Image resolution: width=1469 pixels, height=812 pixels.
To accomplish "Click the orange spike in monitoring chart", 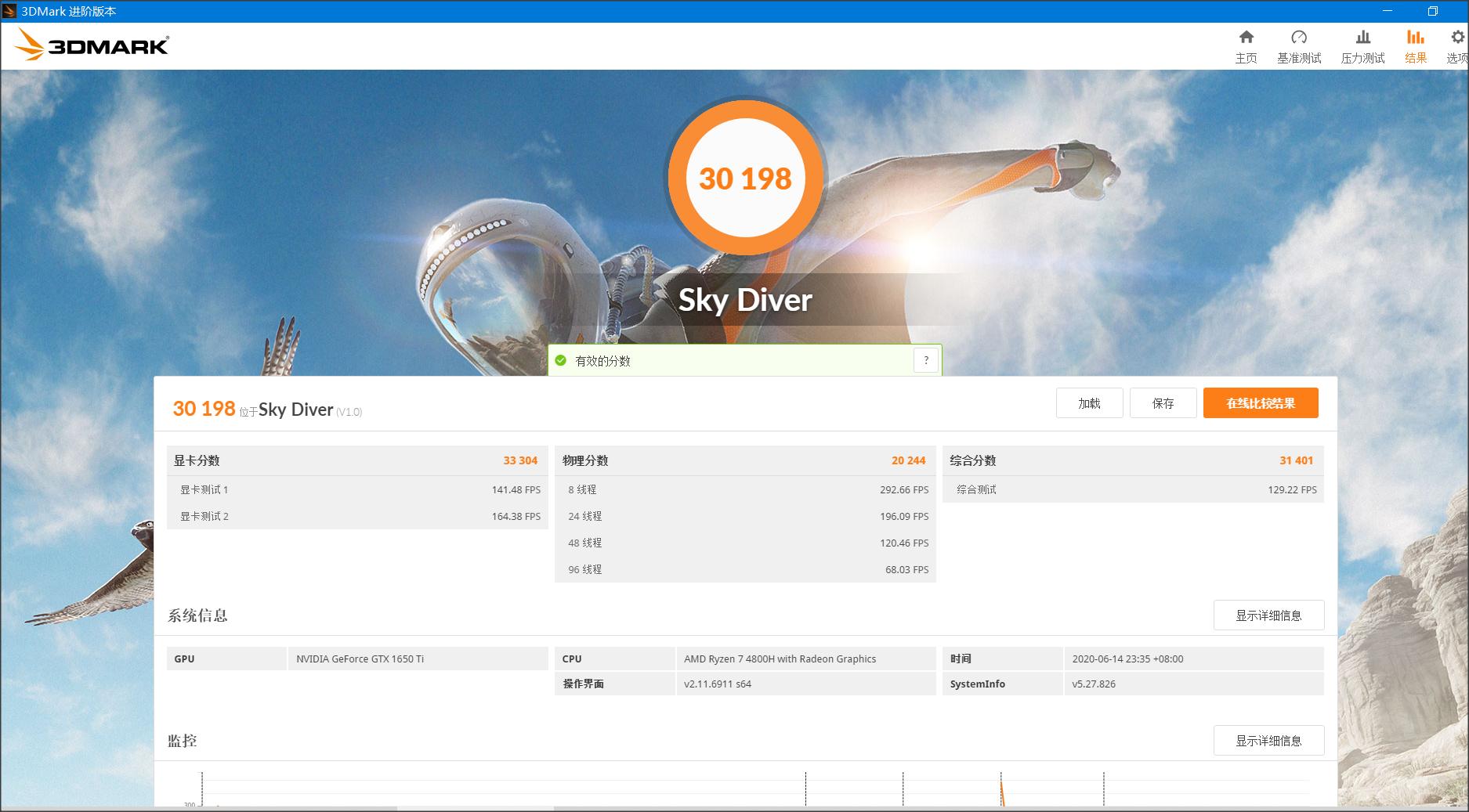I will click(1002, 792).
